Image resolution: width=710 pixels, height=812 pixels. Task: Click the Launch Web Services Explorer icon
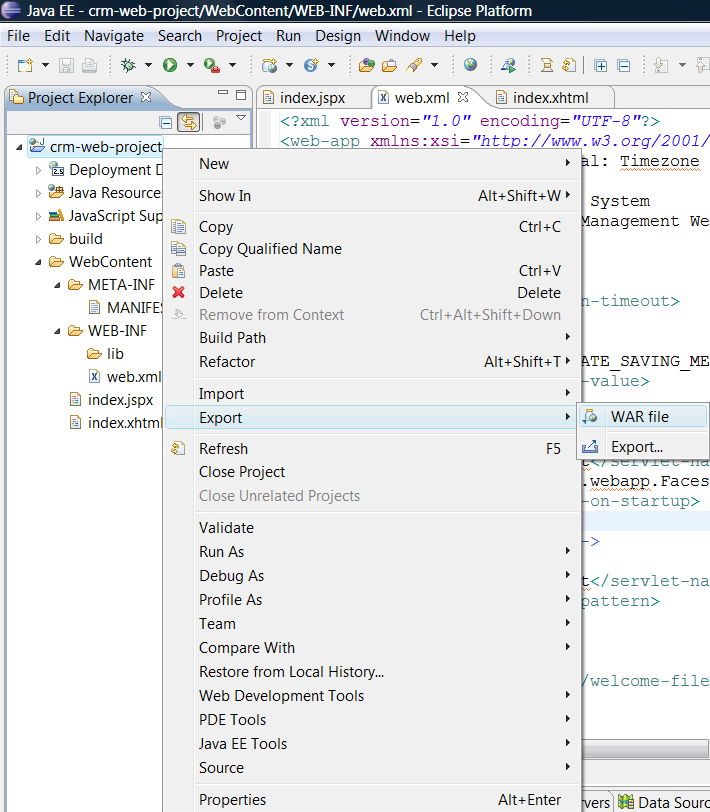pos(509,65)
